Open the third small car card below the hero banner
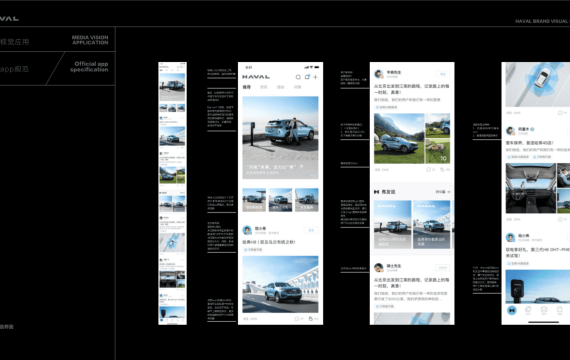 (x=306, y=200)
